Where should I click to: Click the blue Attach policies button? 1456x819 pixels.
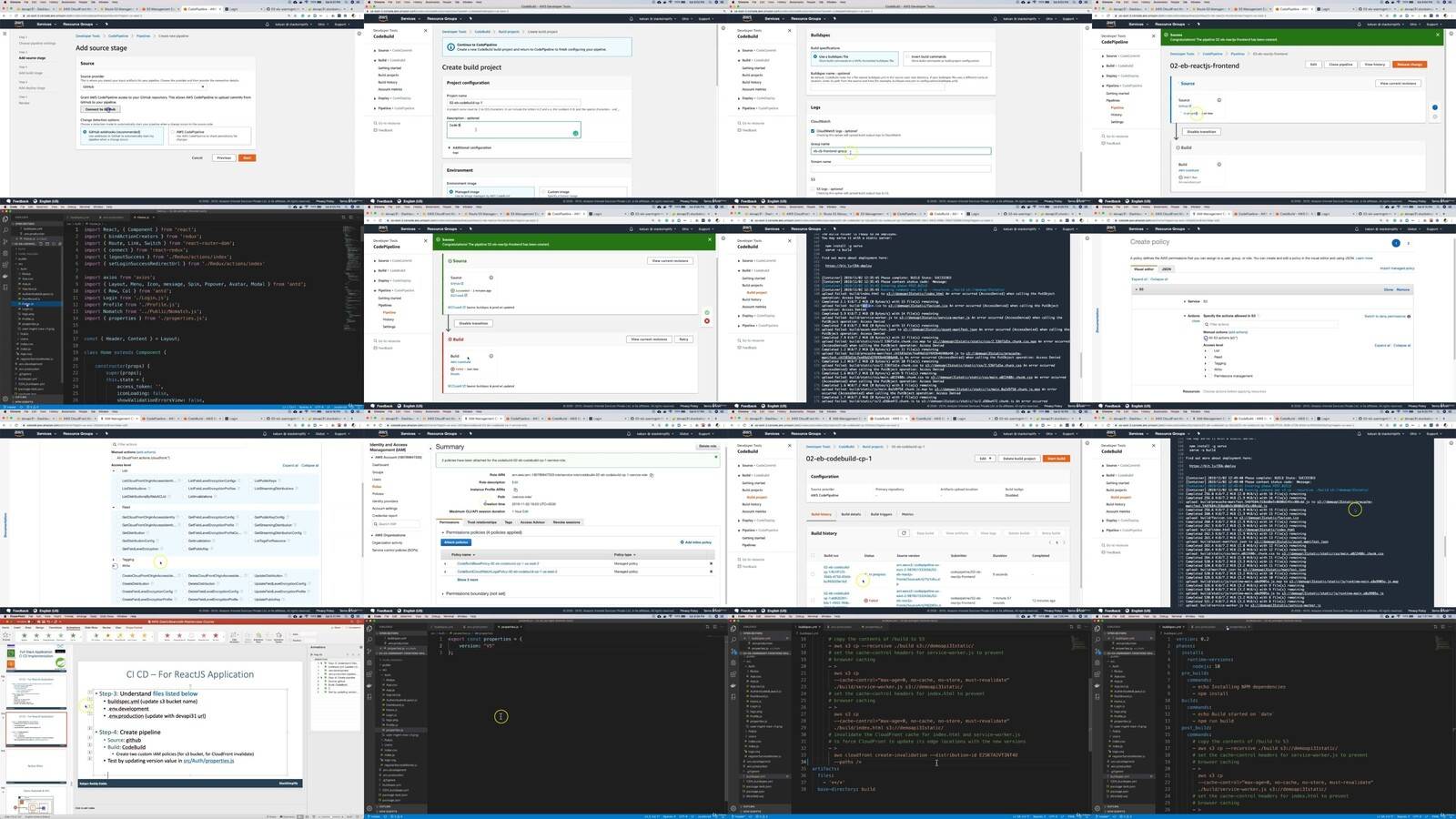456,542
